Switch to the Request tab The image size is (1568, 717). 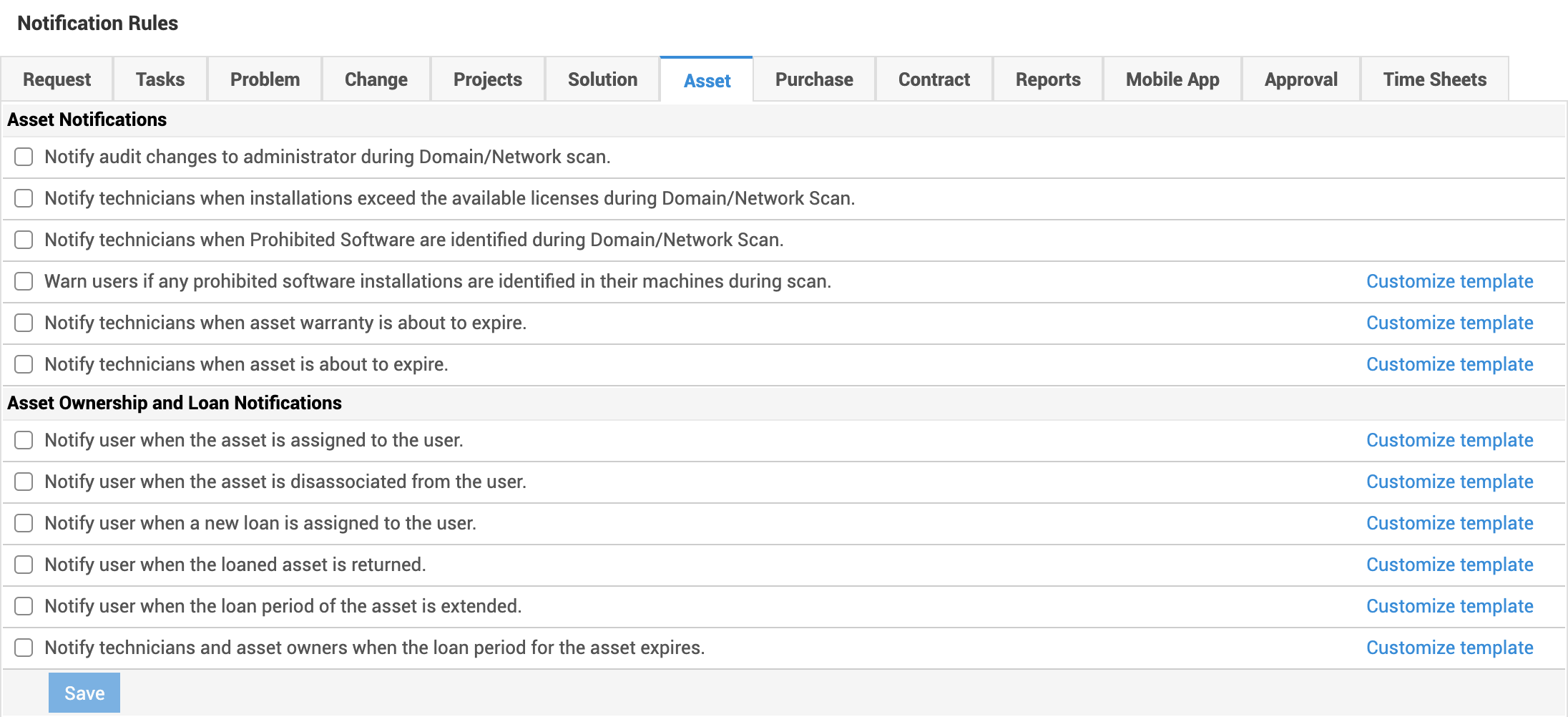[57, 79]
